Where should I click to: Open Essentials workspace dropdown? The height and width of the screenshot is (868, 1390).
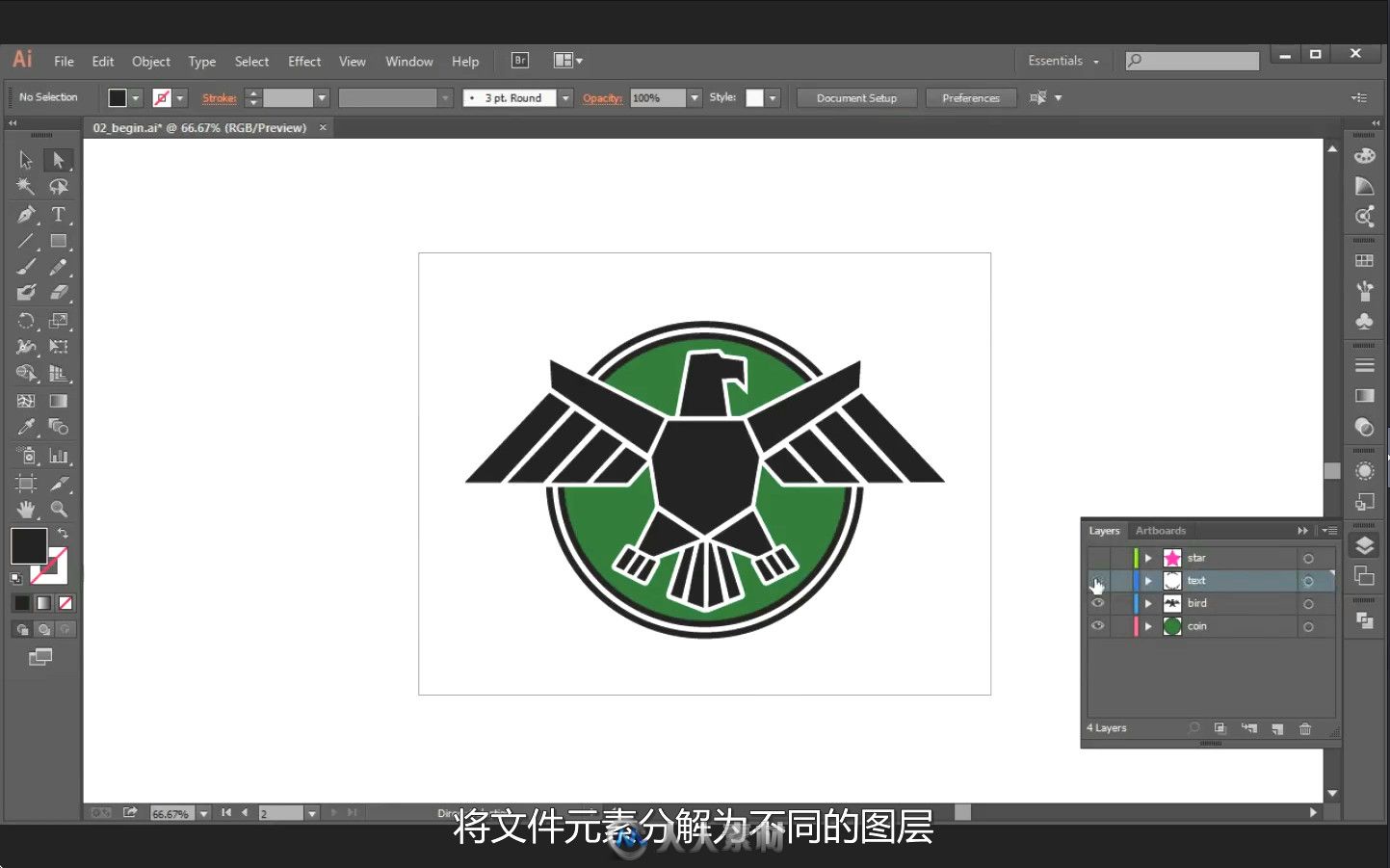tap(1063, 61)
